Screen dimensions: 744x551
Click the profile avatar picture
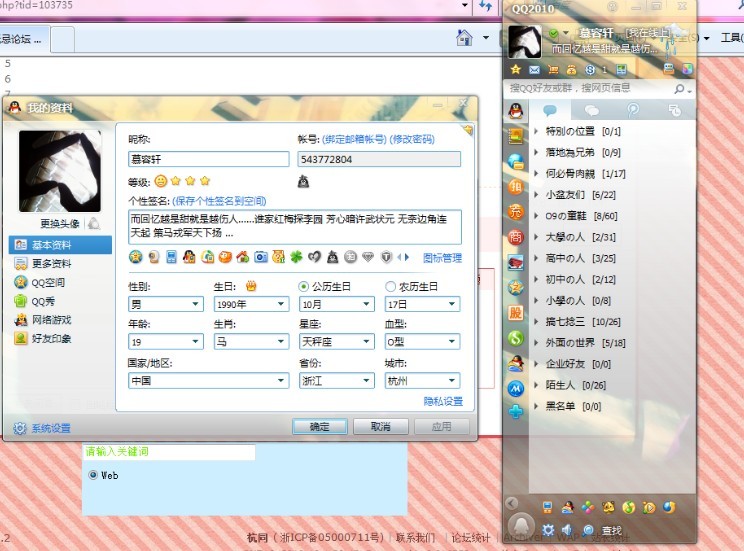pos(60,171)
